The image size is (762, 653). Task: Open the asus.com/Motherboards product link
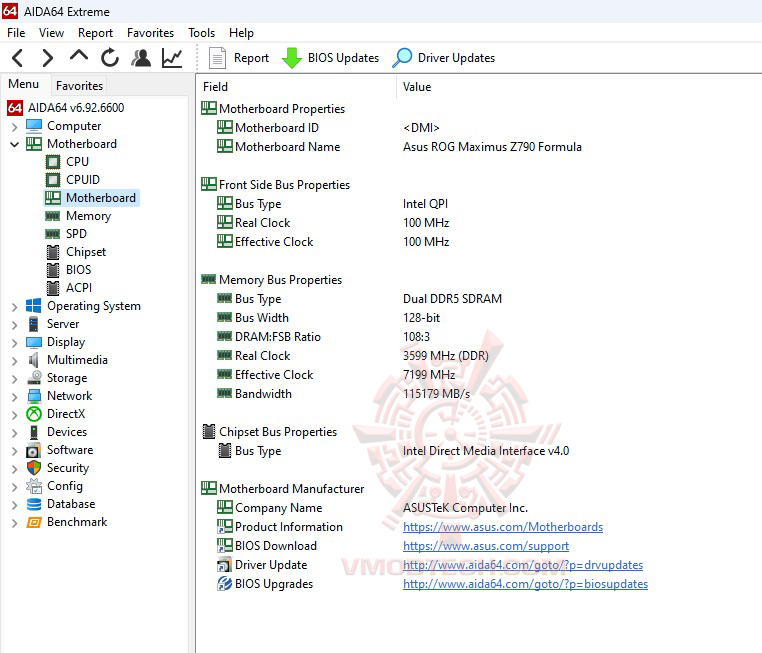click(x=503, y=527)
